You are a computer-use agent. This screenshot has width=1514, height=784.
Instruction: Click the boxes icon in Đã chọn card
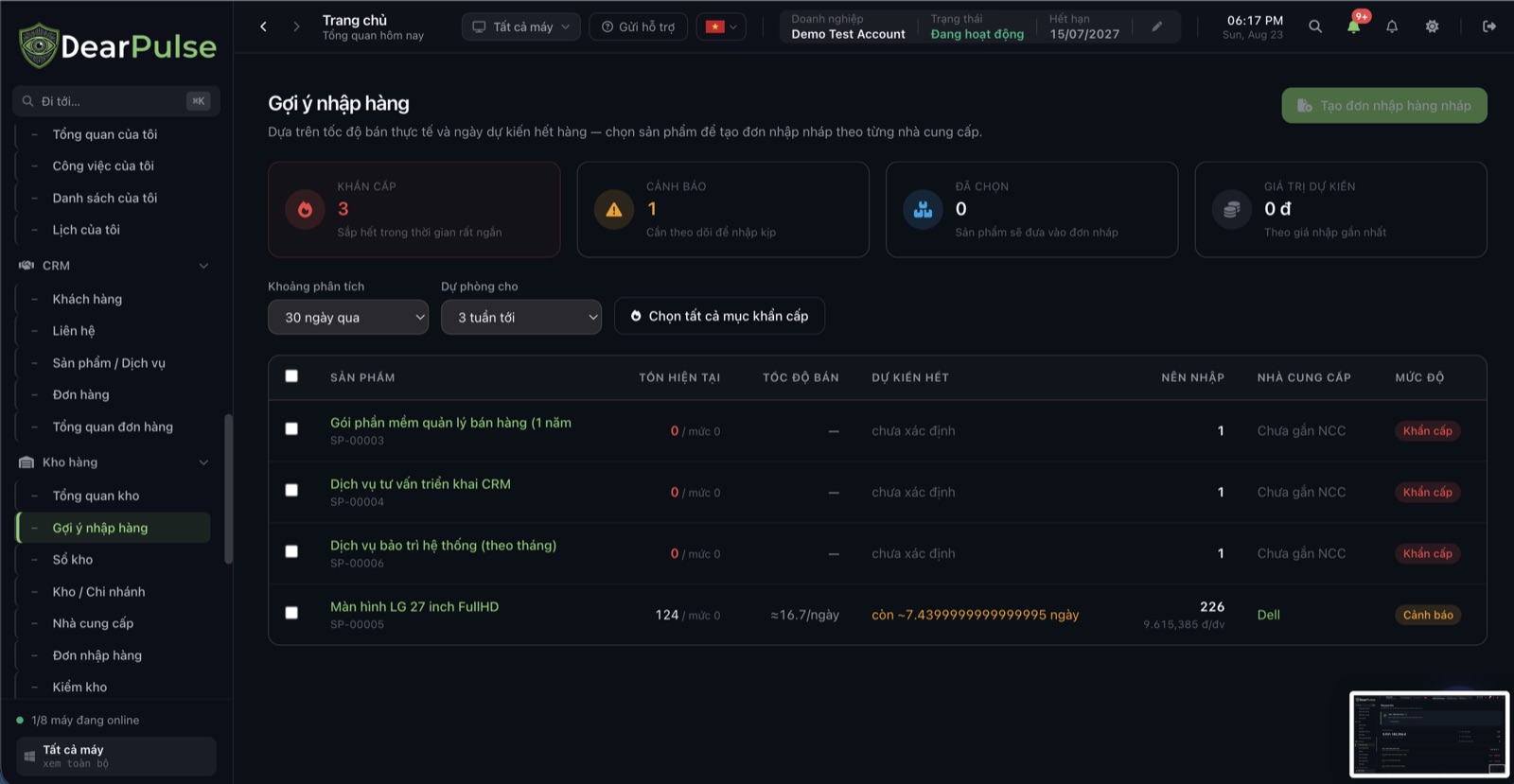click(x=923, y=209)
